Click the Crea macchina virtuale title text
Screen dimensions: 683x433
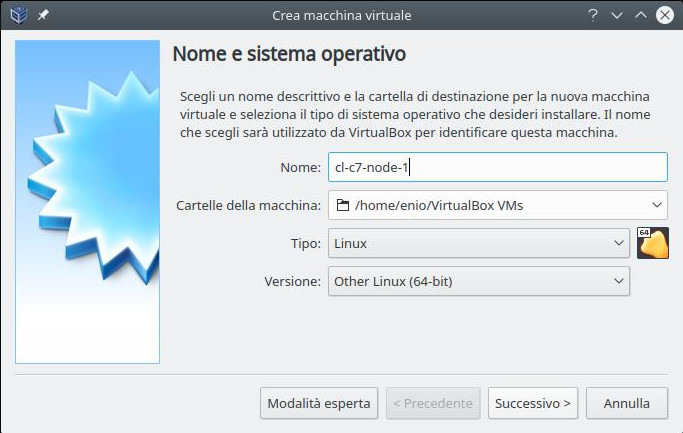(341, 15)
